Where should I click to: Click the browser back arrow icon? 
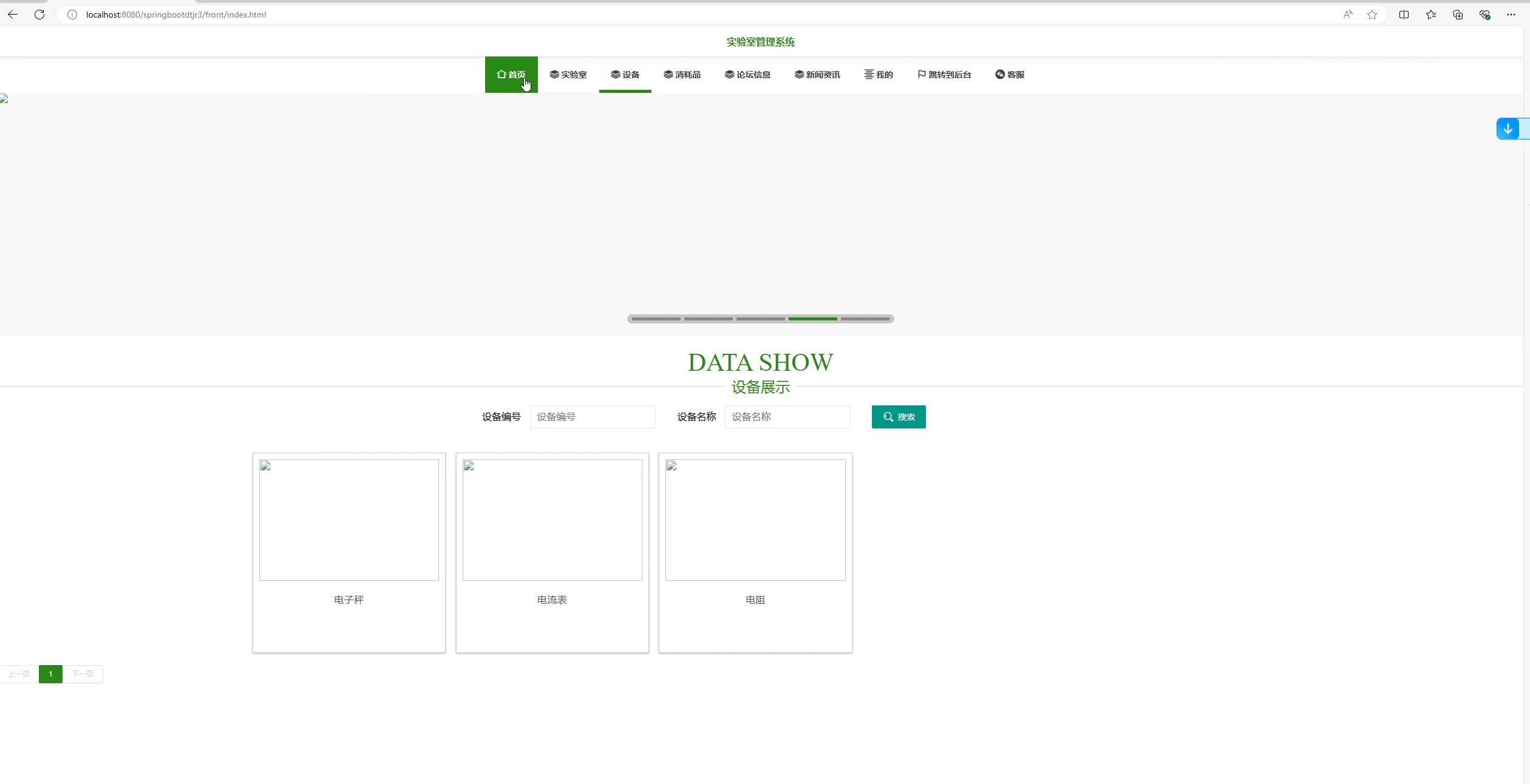(x=13, y=15)
